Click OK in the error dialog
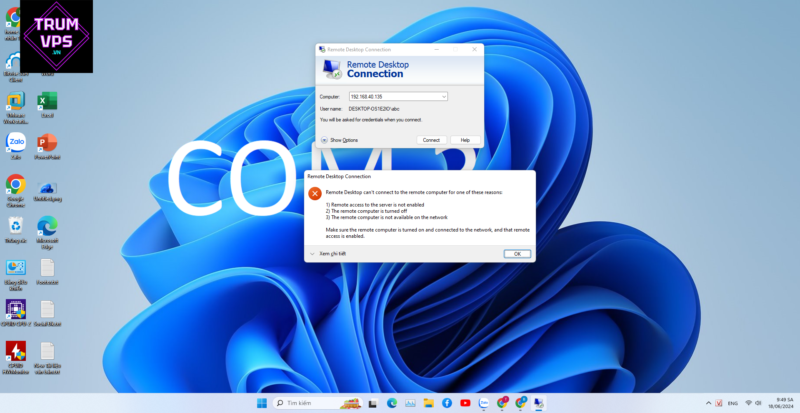 tap(517, 254)
